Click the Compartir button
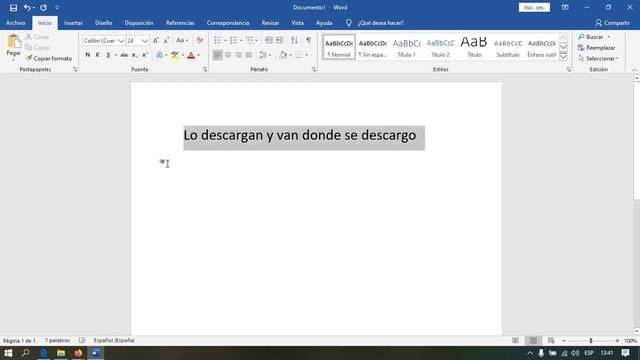The image size is (640, 360). click(612, 23)
